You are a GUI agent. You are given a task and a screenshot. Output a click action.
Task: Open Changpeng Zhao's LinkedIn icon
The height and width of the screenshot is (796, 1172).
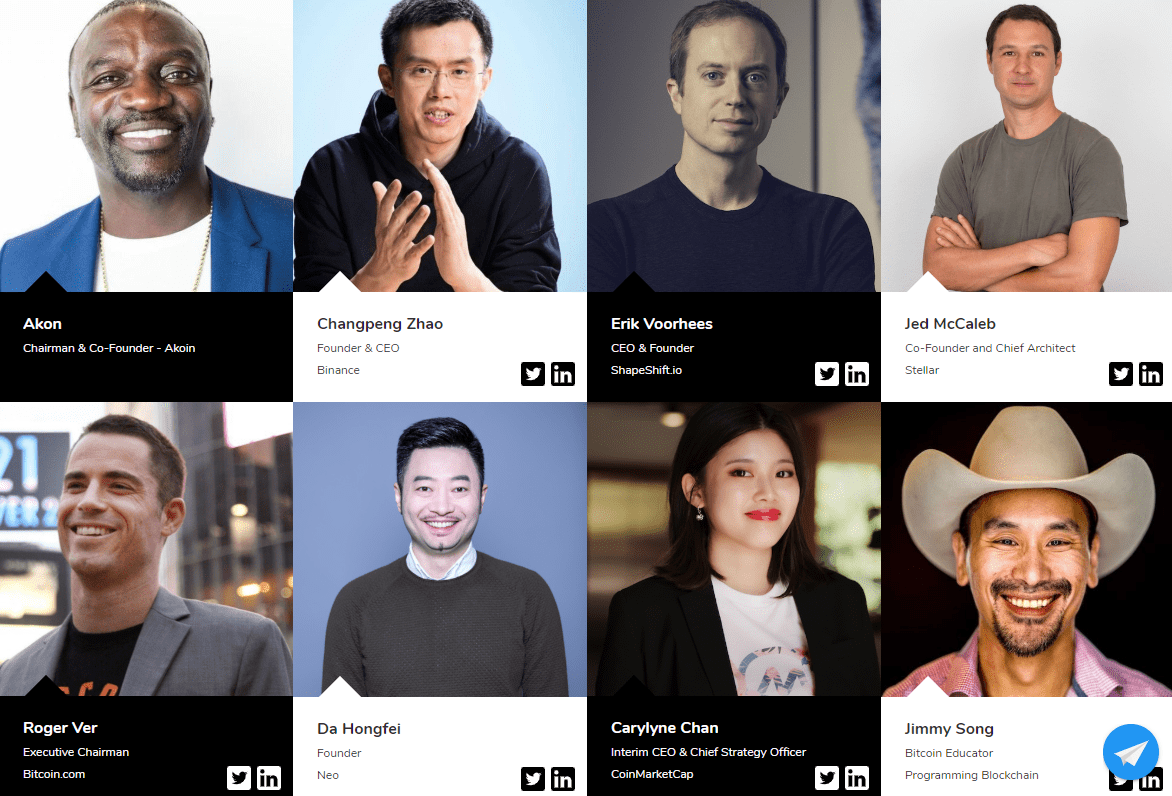pos(563,374)
